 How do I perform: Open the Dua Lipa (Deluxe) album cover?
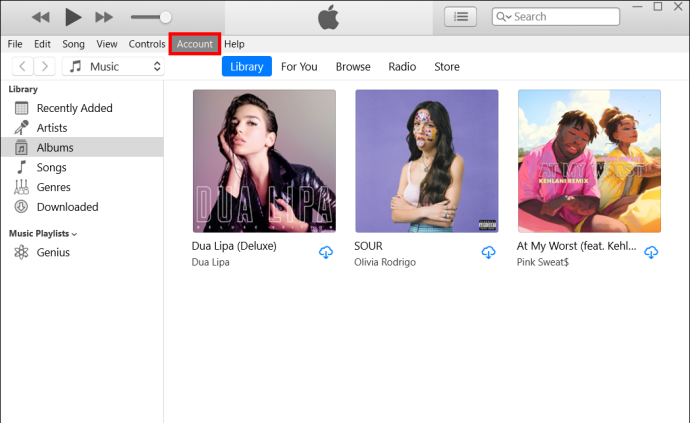tap(264, 161)
